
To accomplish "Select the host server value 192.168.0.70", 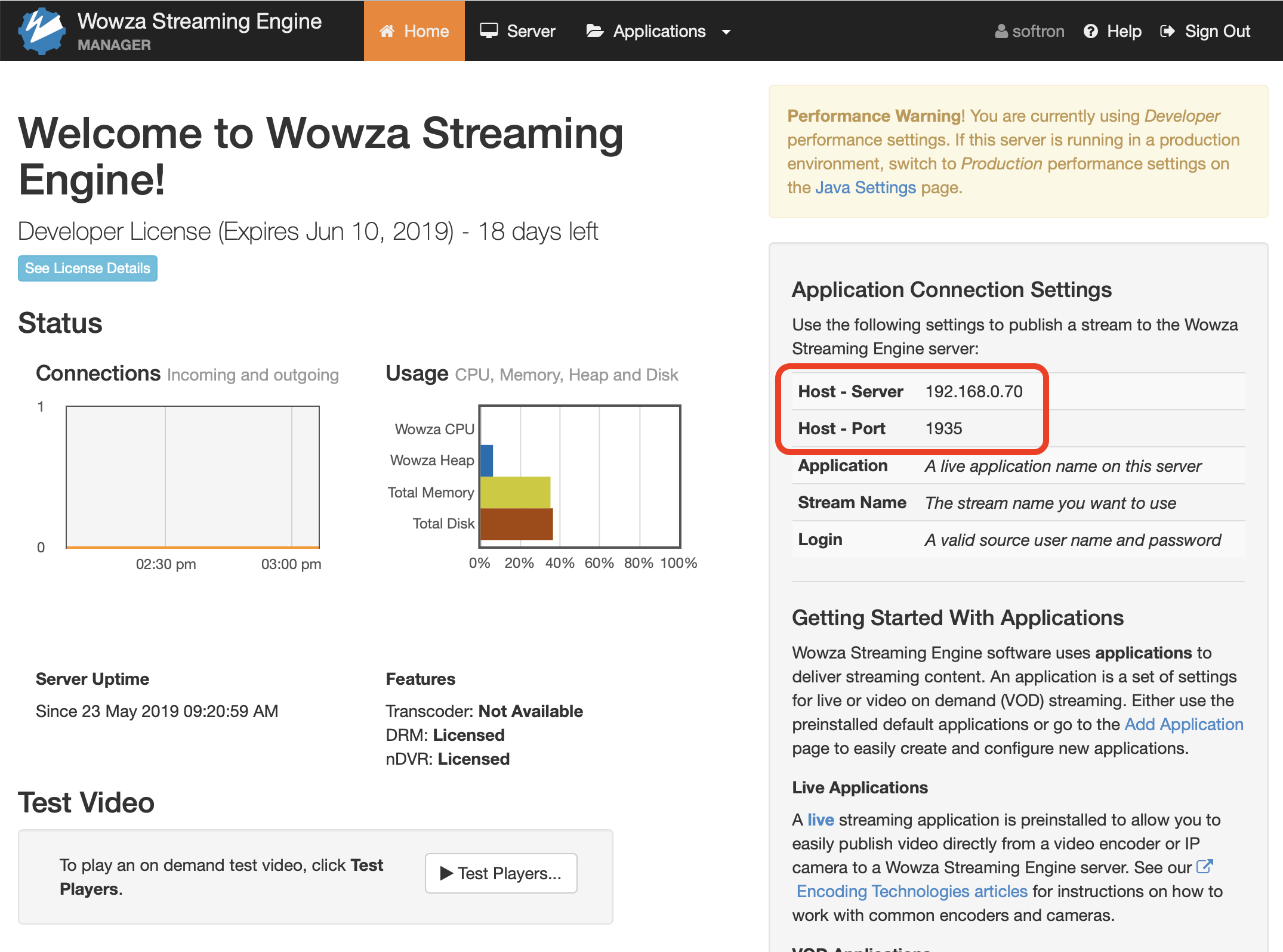I will pos(974,391).
